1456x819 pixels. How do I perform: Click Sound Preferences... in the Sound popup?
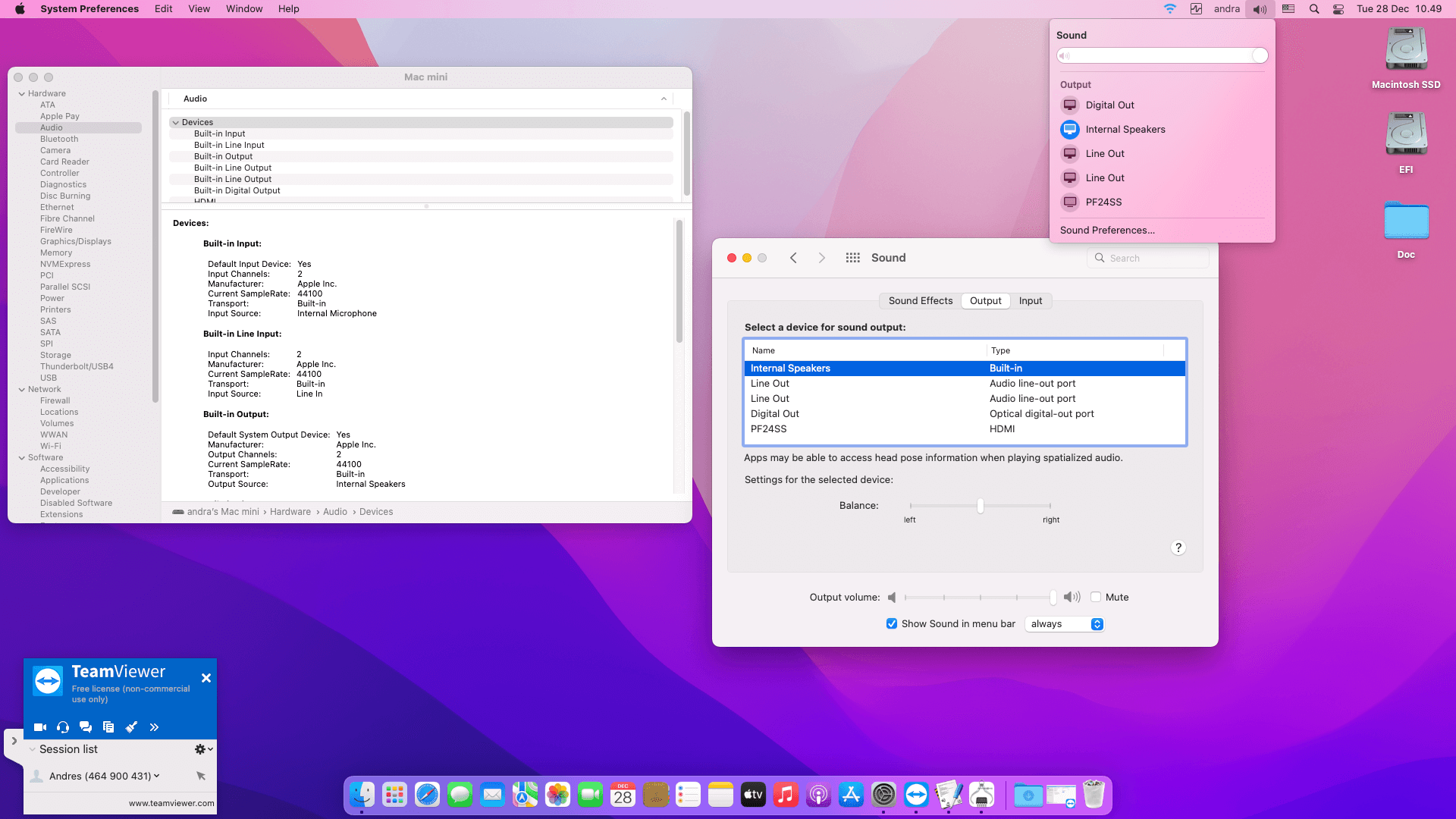point(1107,231)
